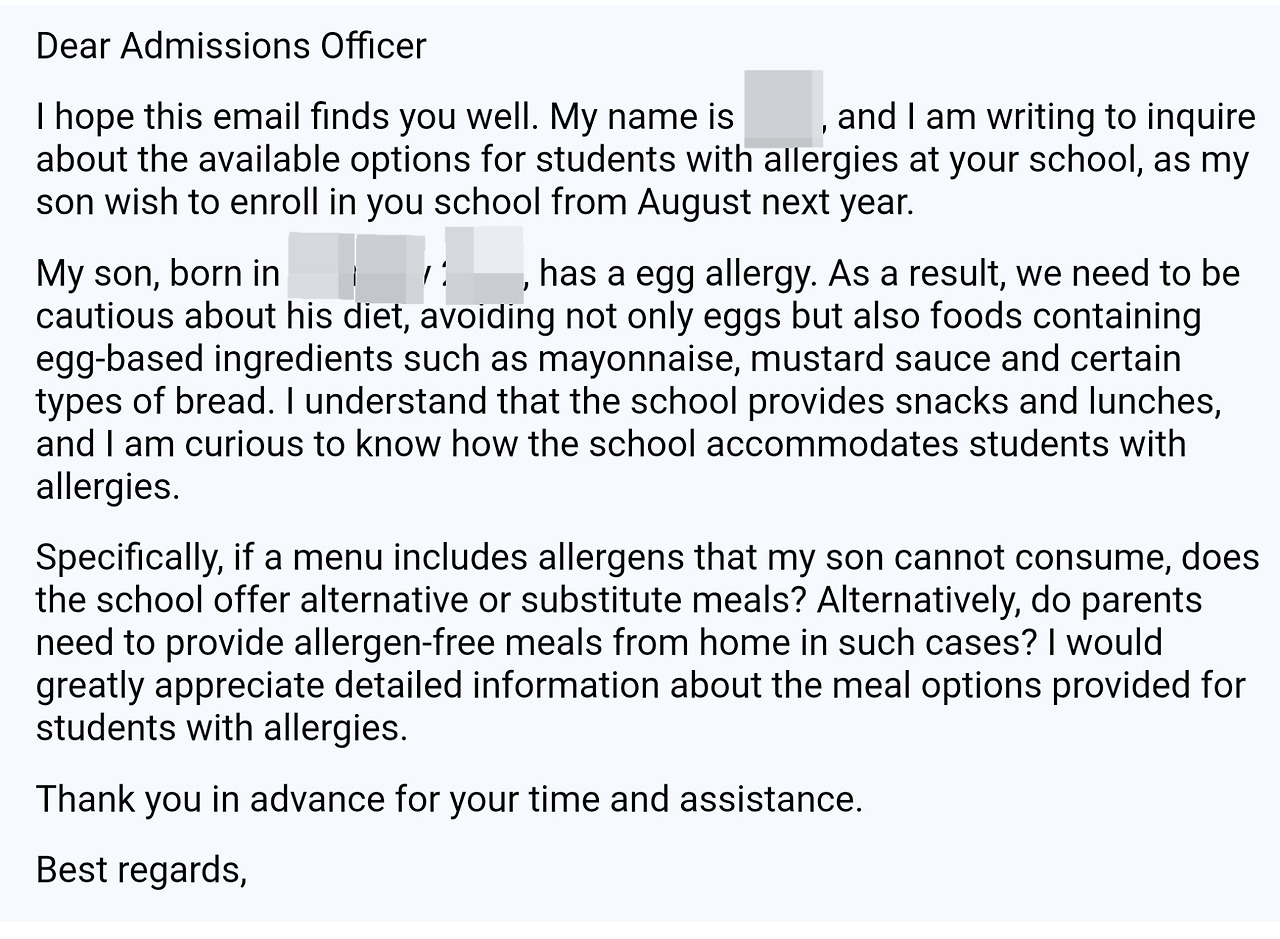The width and height of the screenshot is (1280, 939).
Task: Click the word "egg-based"
Action: [x=120, y=358]
